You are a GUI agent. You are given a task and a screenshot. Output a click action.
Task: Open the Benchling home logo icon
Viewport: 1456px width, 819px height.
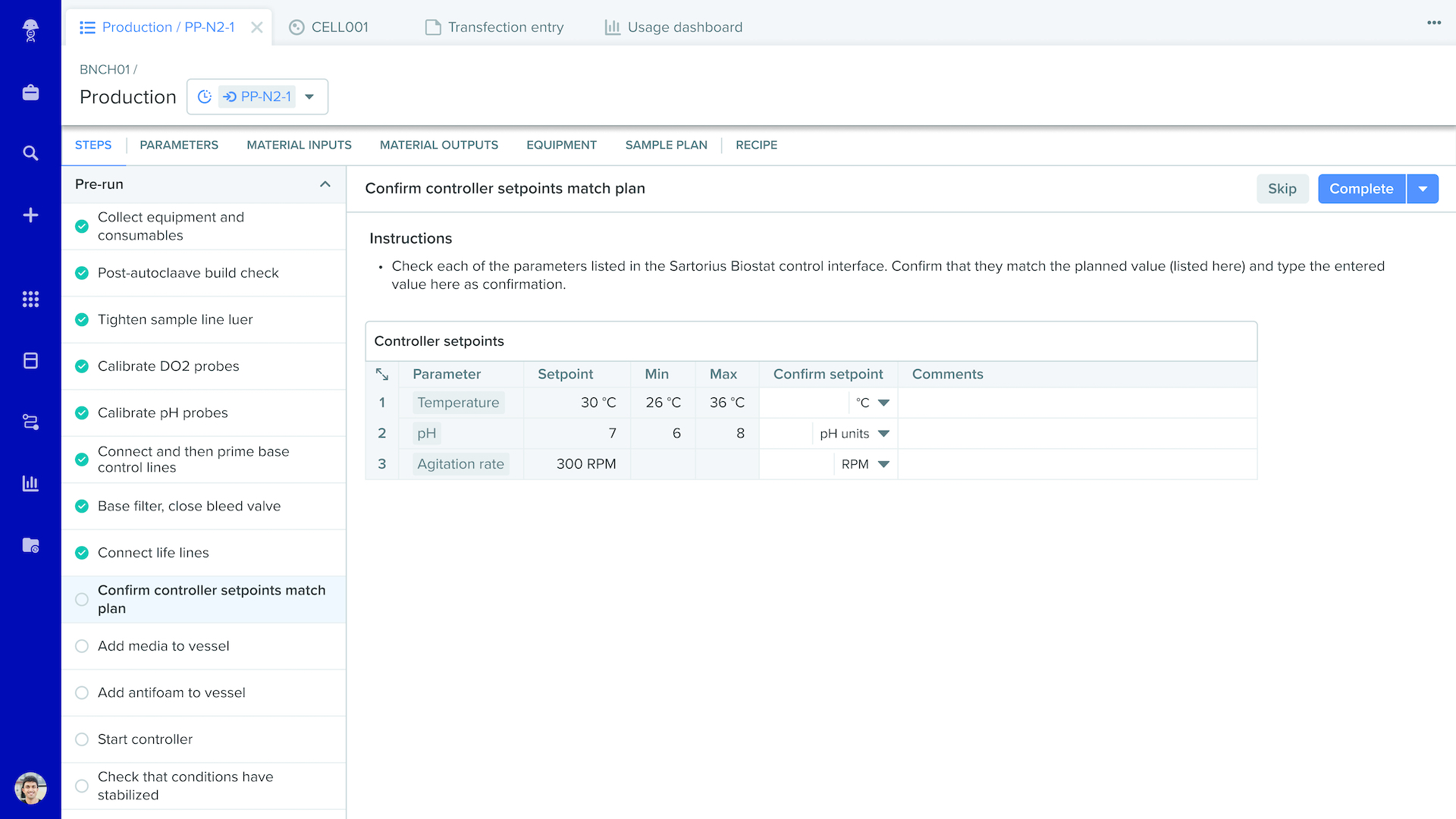(30, 30)
